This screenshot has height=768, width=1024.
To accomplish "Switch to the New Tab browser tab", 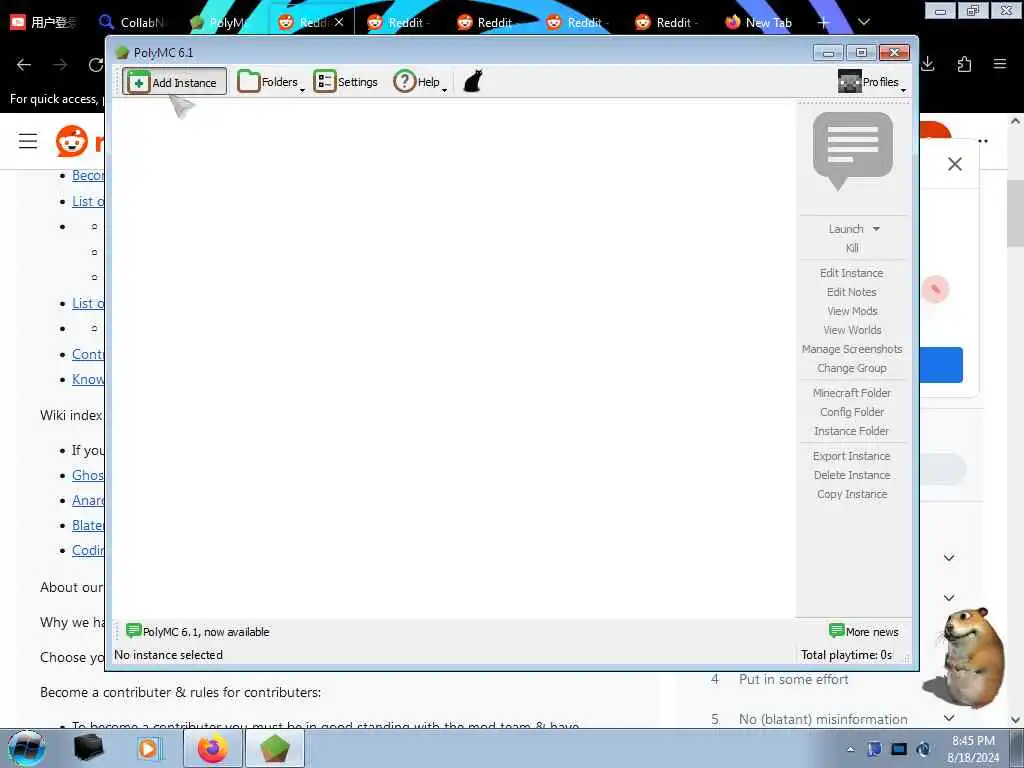I will (759, 22).
